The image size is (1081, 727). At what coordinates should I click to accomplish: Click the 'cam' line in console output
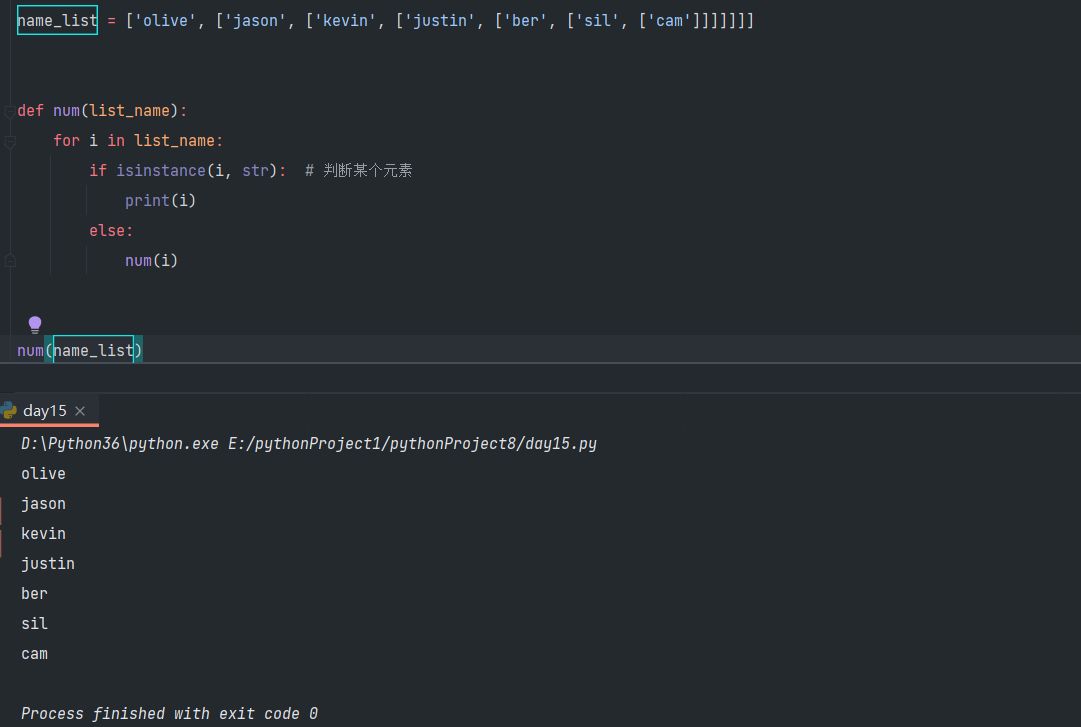34,654
